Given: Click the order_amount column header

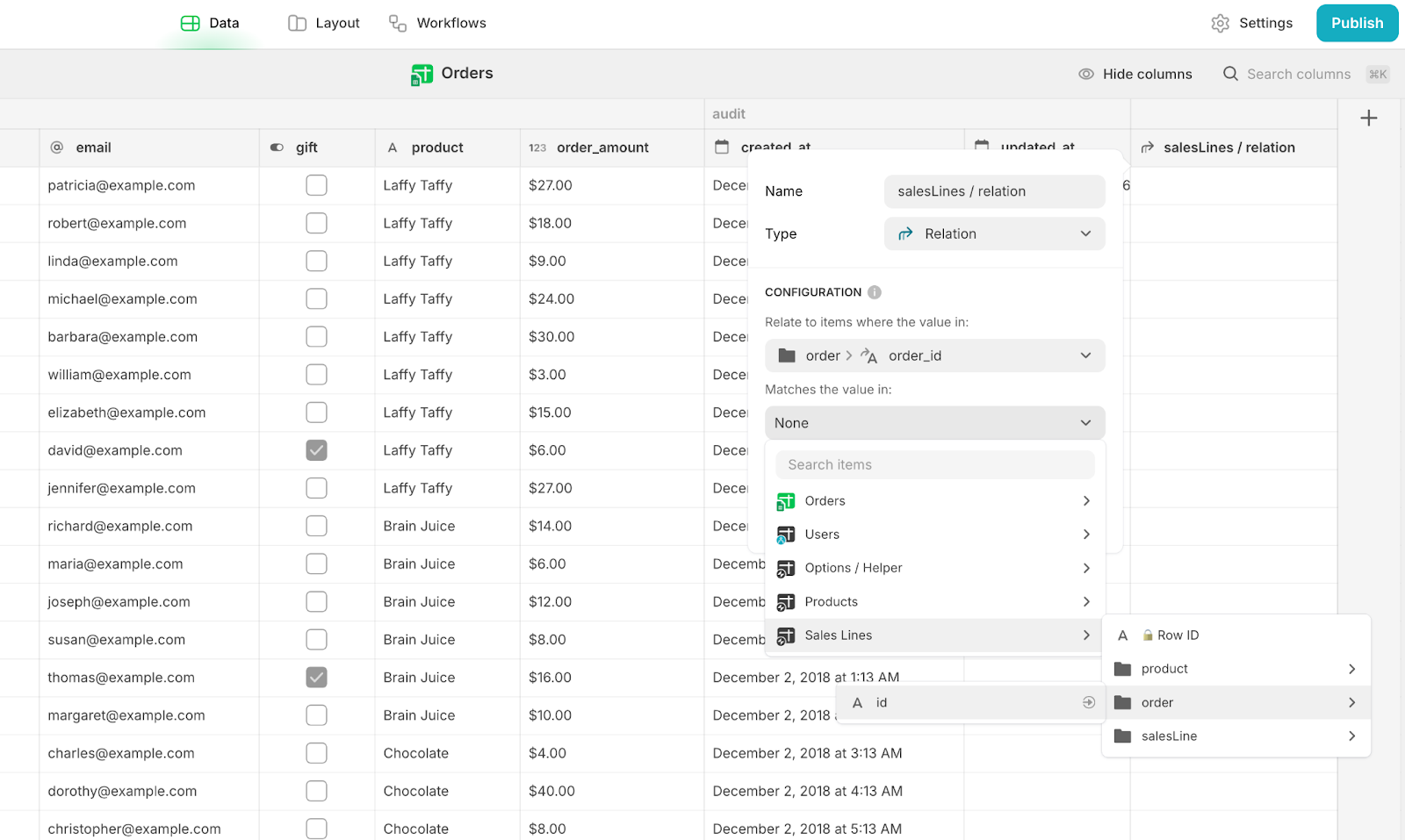Looking at the screenshot, I should click(x=612, y=147).
